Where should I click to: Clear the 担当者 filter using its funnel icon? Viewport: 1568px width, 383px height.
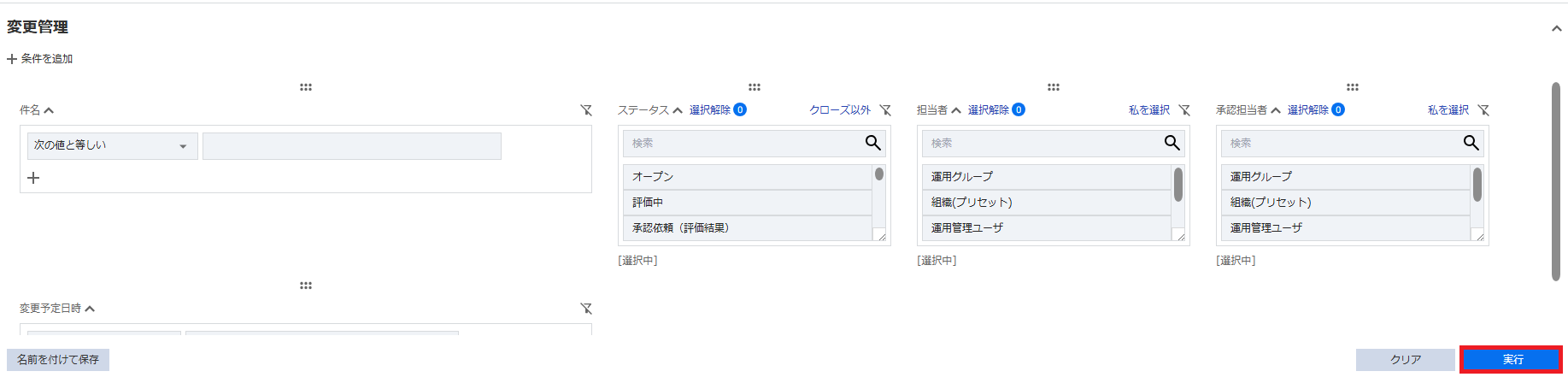click(x=1184, y=110)
